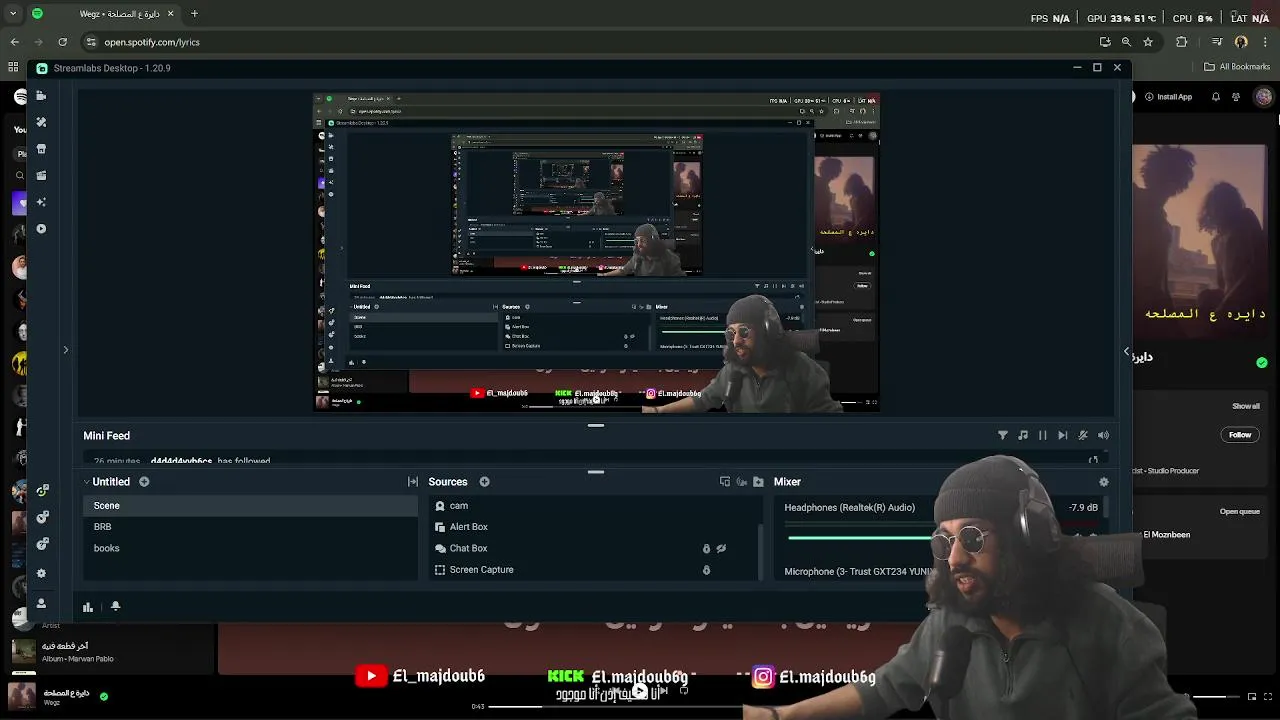Open All Bookmarks folder
Image resolution: width=1280 pixels, height=720 pixels.
pyautogui.click(x=1237, y=67)
